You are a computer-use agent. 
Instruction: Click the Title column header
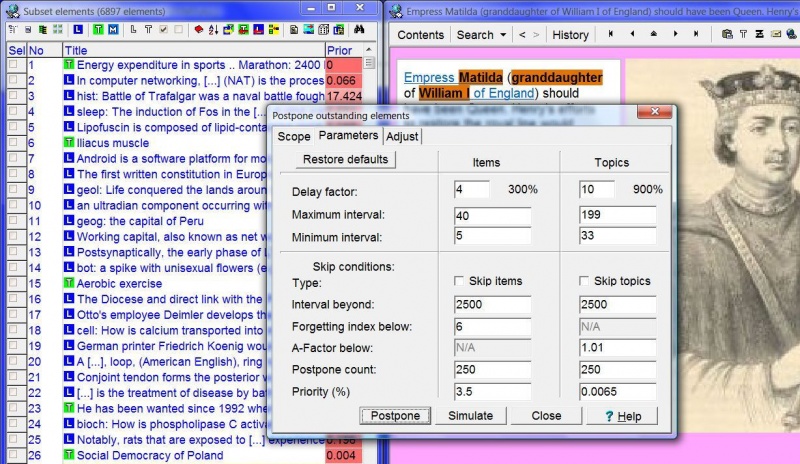click(194, 50)
